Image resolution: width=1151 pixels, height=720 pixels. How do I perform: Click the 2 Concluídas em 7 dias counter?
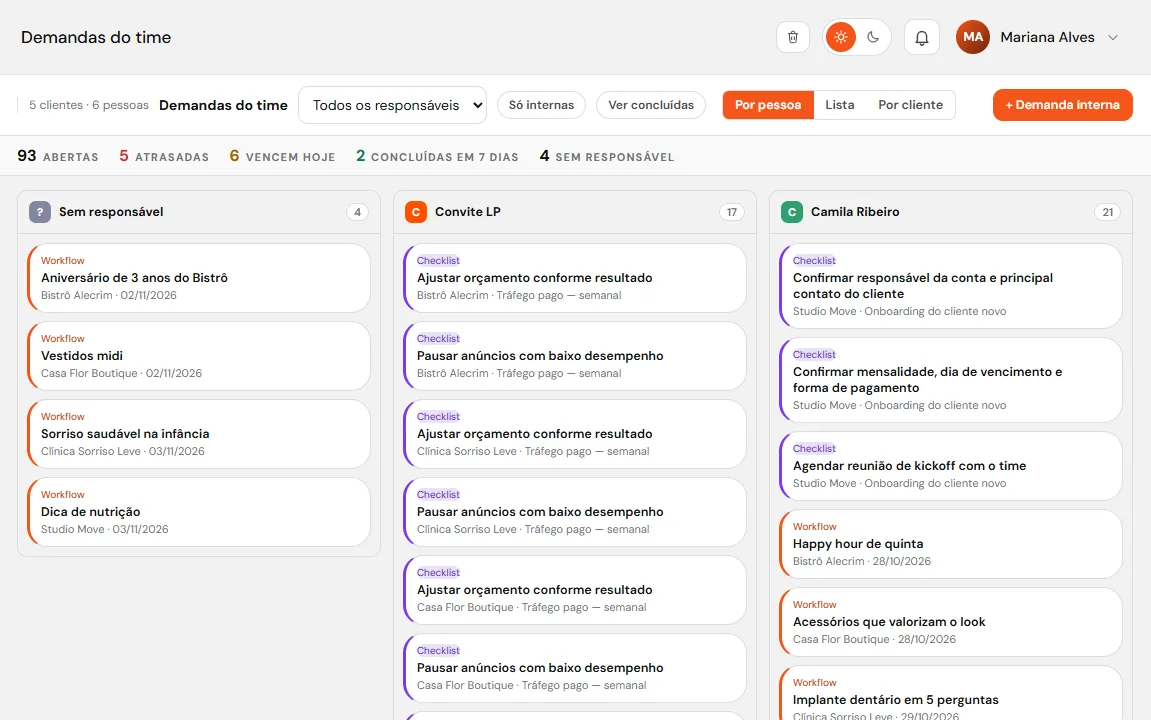[437, 156]
